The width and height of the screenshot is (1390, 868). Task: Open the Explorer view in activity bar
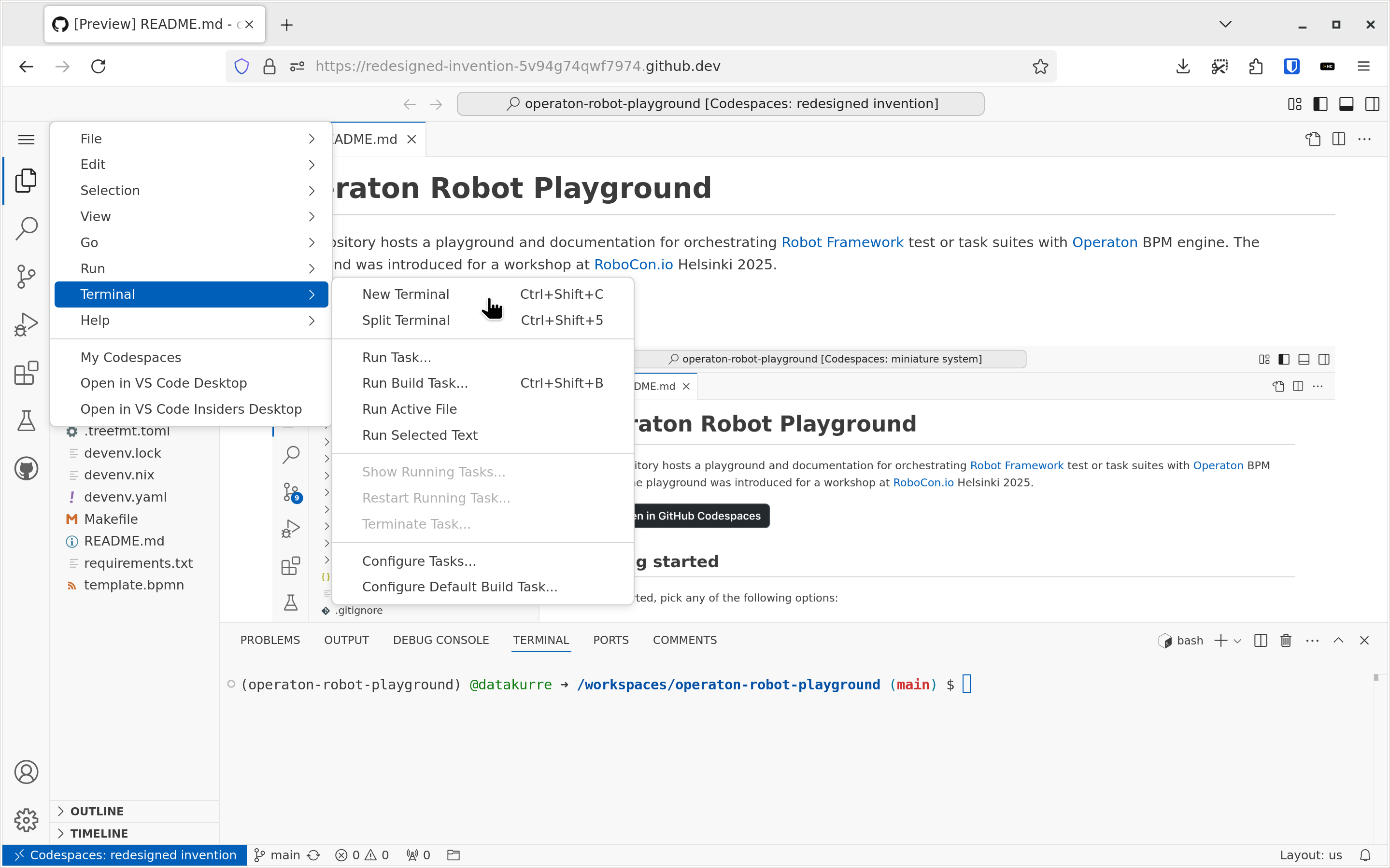(x=26, y=180)
